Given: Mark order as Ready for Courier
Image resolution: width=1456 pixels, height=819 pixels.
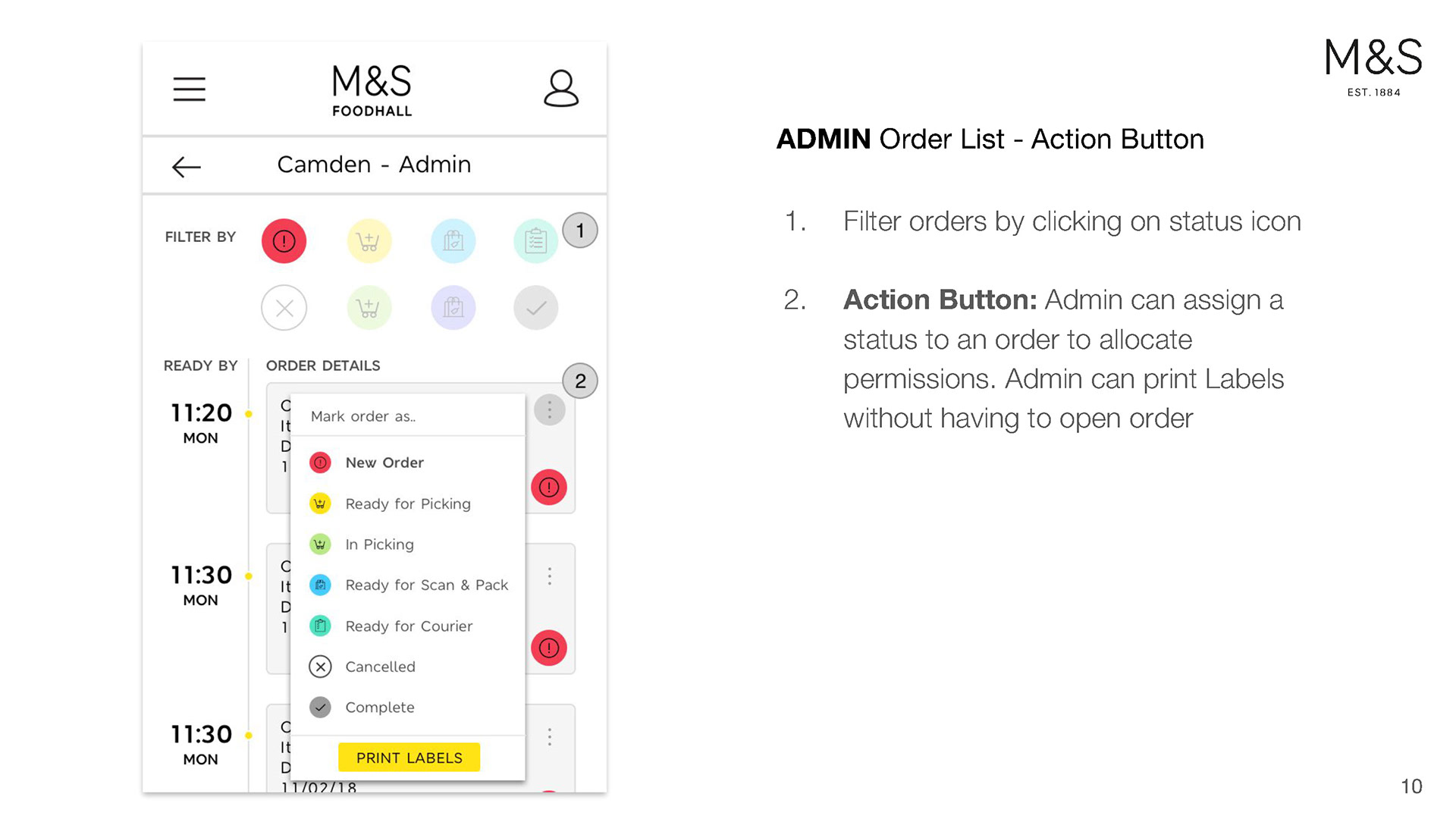Looking at the screenshot, I should pyautogui.click(x=408, y=626).
